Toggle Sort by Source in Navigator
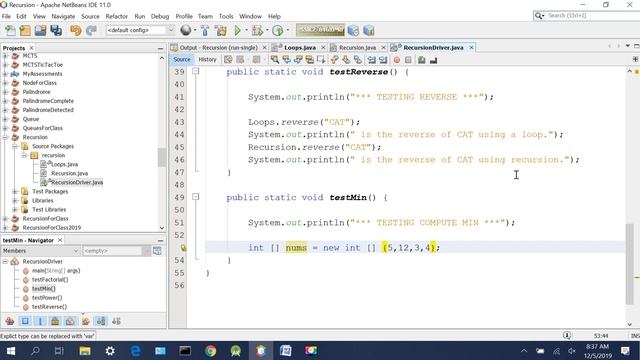 coord(116,321)
